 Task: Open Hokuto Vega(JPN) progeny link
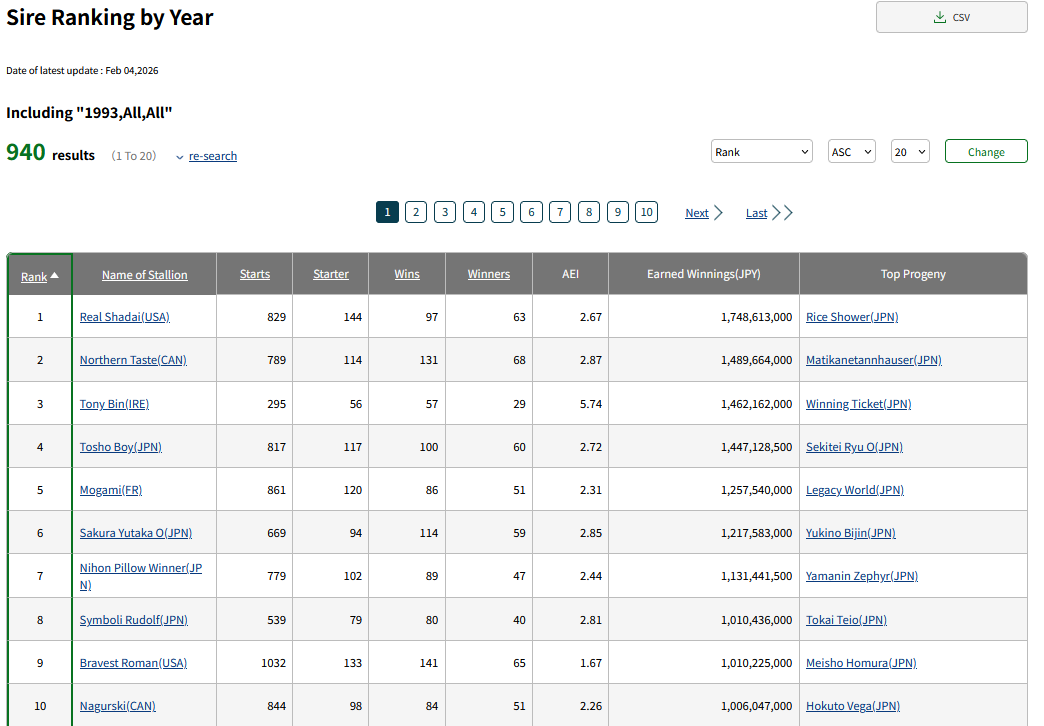(853, 706)
